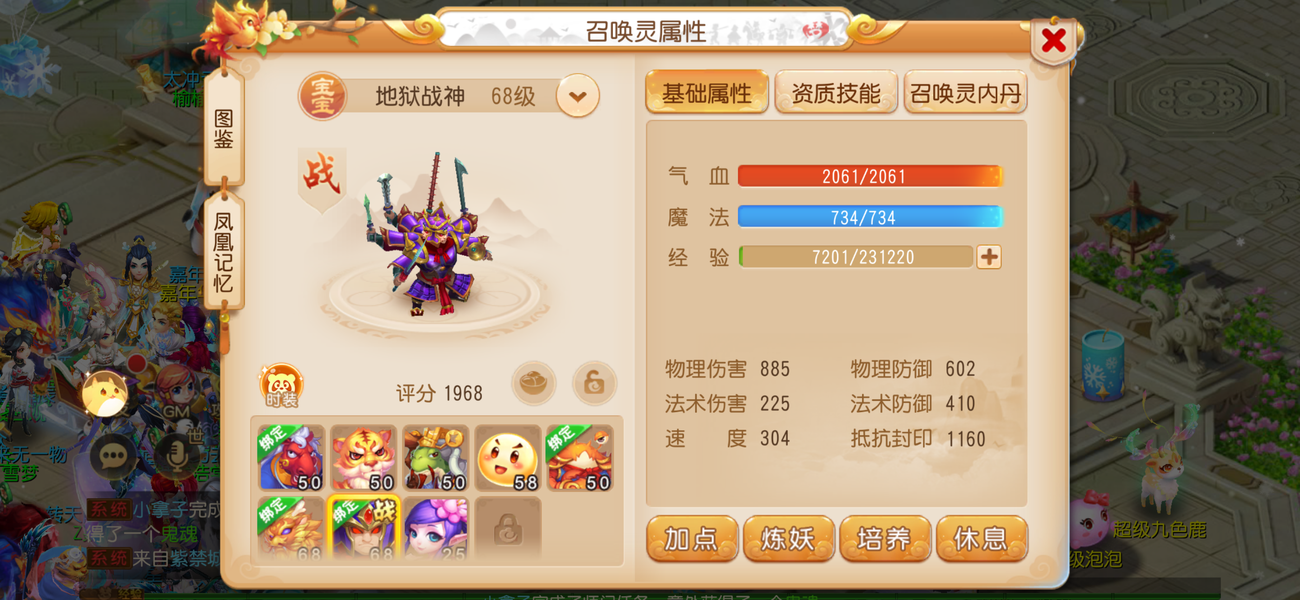
Task: Toggle the padlock lock icon
Action: click(594, 383)
